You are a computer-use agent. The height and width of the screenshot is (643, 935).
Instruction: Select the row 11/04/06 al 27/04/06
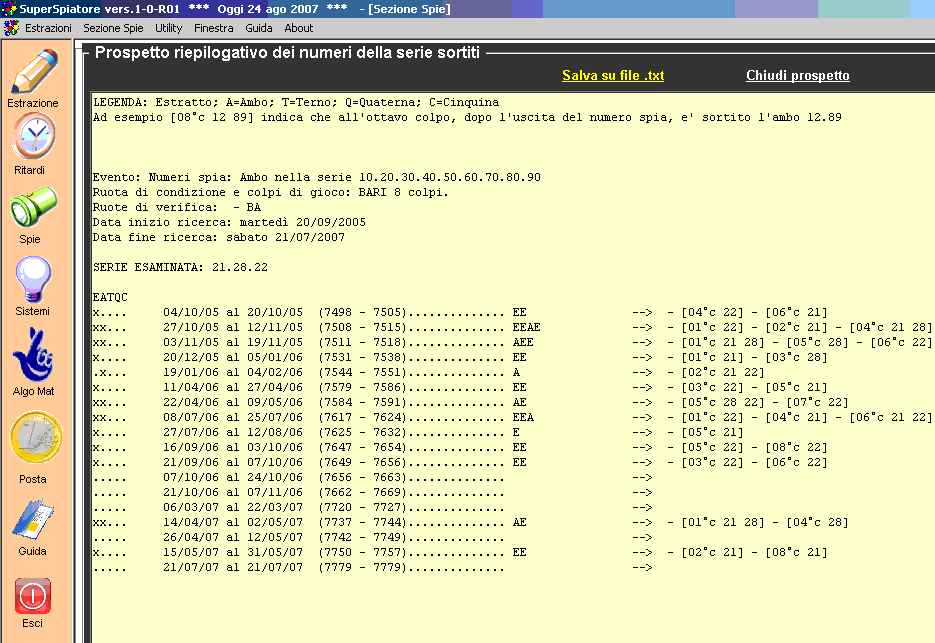[x=460, y=387]
